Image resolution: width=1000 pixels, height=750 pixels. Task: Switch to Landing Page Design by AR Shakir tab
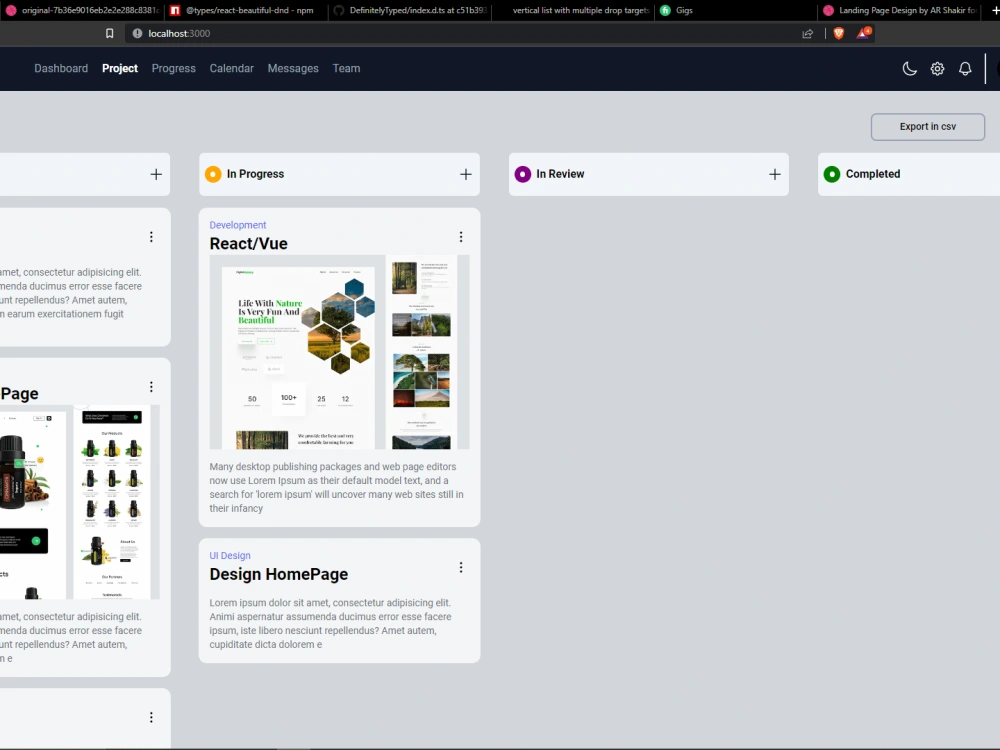click(x=900, y=10)
